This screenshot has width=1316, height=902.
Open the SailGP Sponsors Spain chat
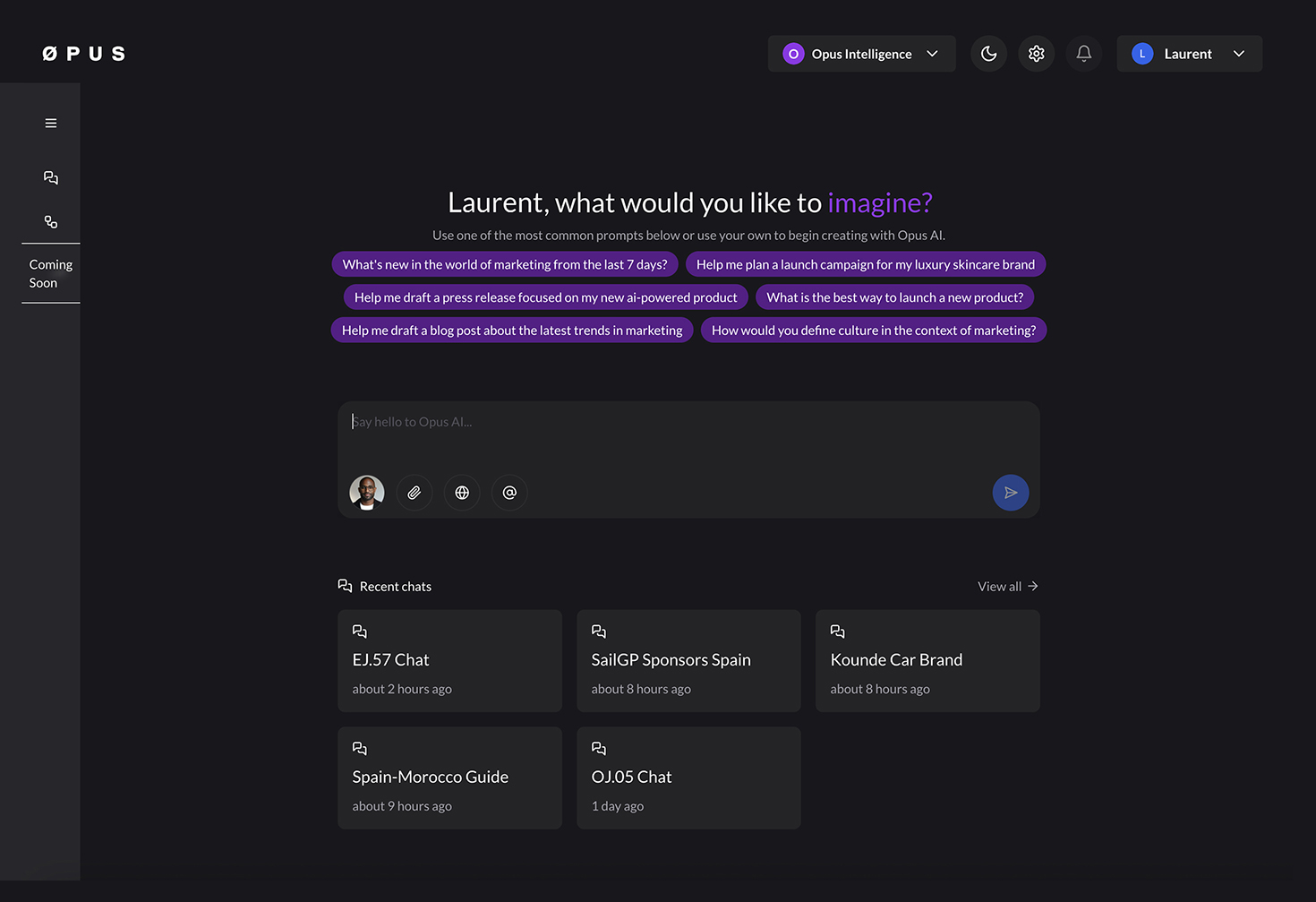pyautogui.click(x=688, y=661)
